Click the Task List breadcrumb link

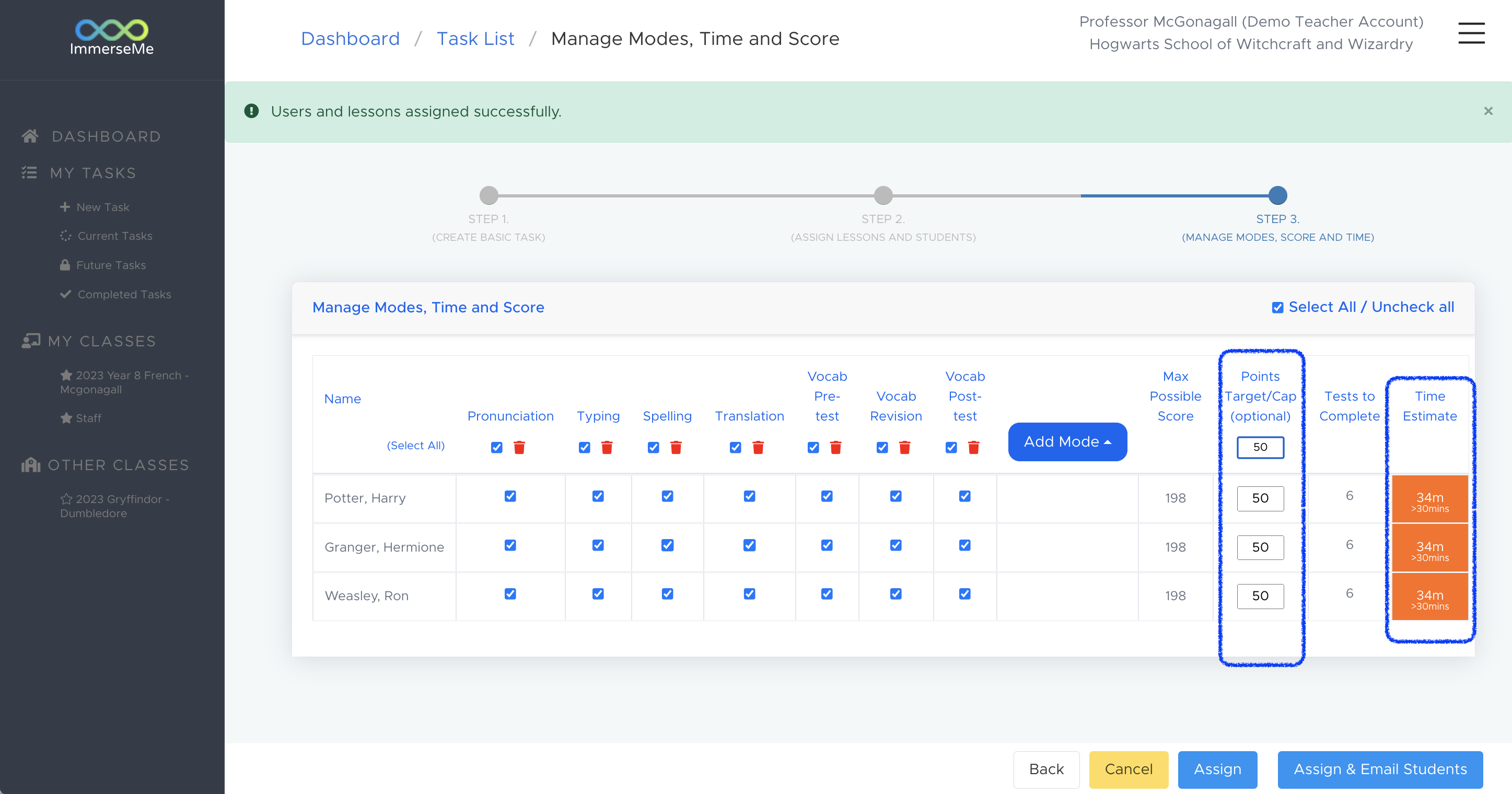point(475,39)
